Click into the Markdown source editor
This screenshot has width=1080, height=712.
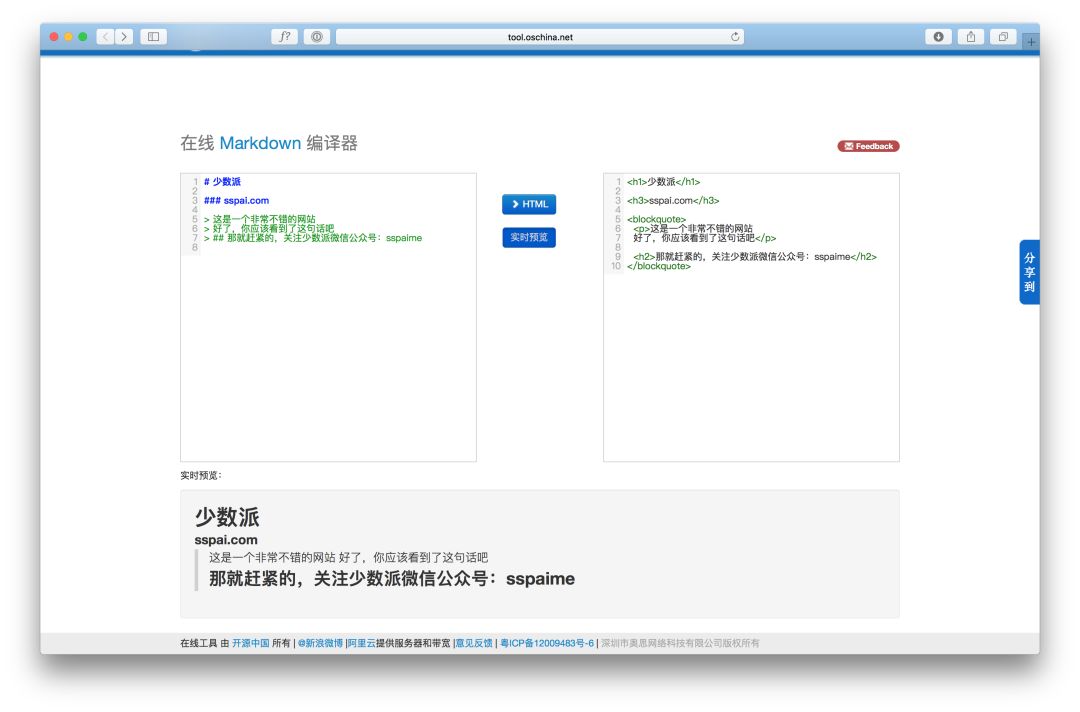click(x=329, y=317)
